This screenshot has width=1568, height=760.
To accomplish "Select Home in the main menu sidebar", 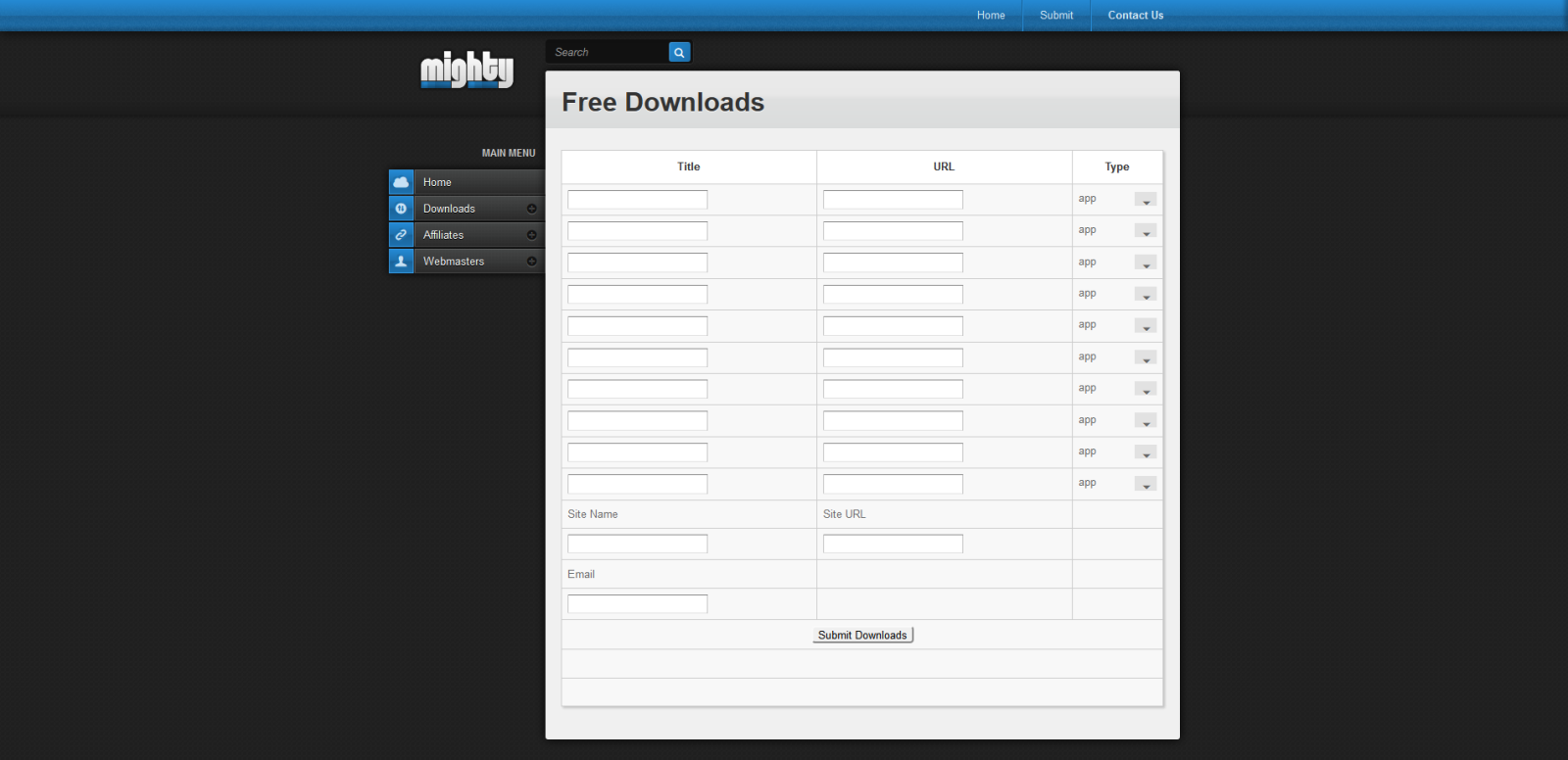I will tap(437, 182).
